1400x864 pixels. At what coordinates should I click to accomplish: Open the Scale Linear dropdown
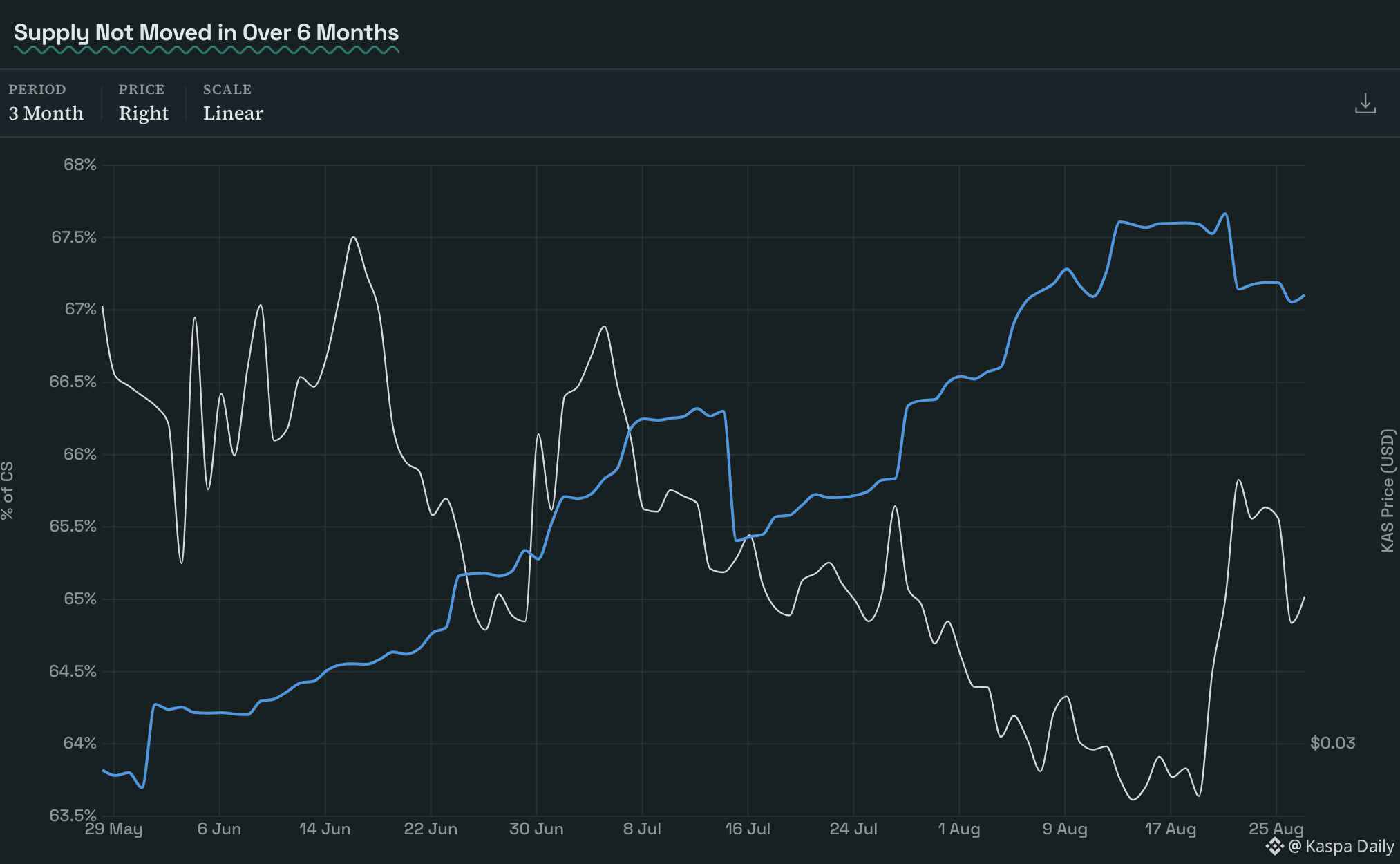[233, 103]
